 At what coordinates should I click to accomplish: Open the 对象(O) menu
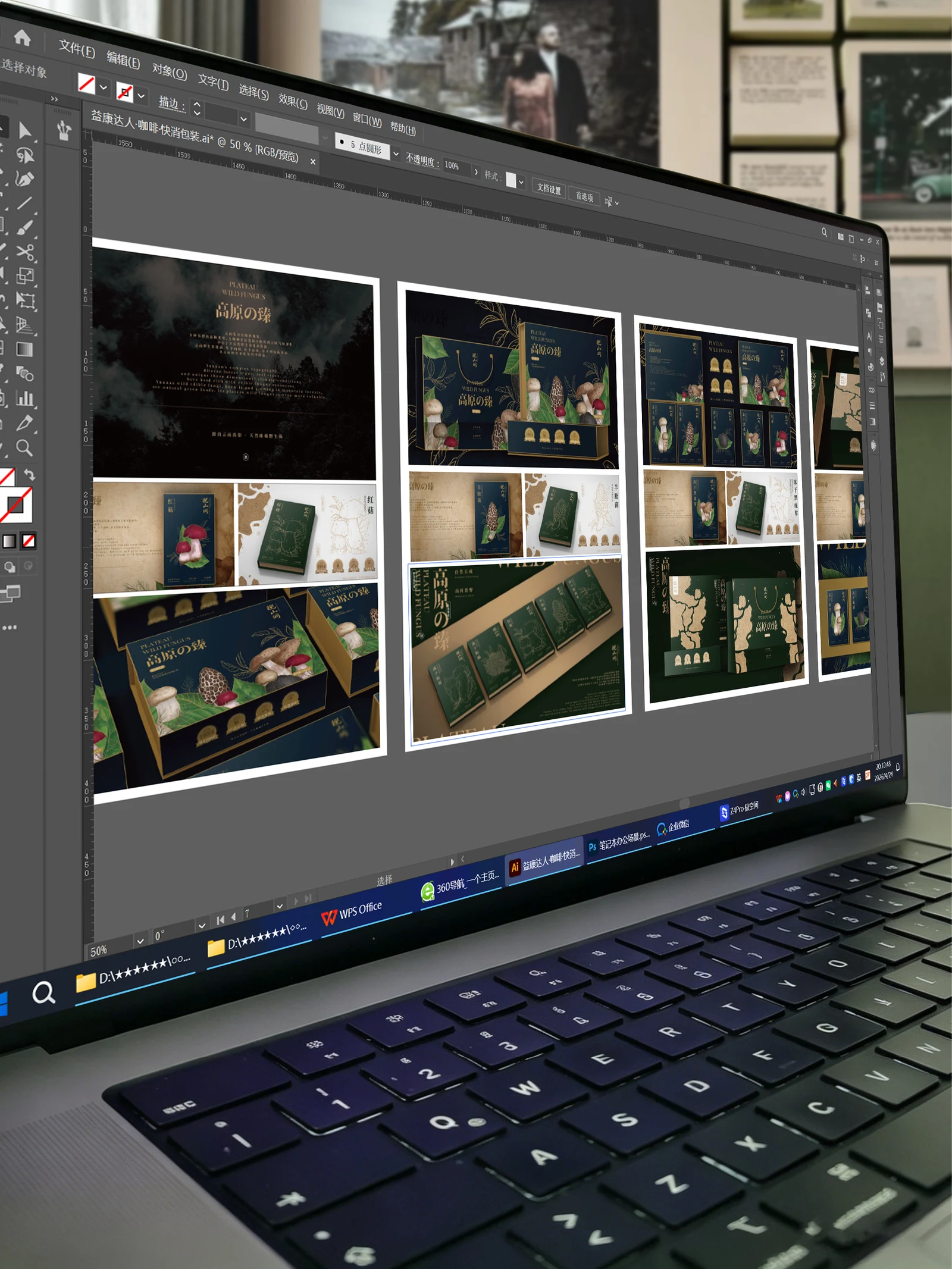point(170,72)
